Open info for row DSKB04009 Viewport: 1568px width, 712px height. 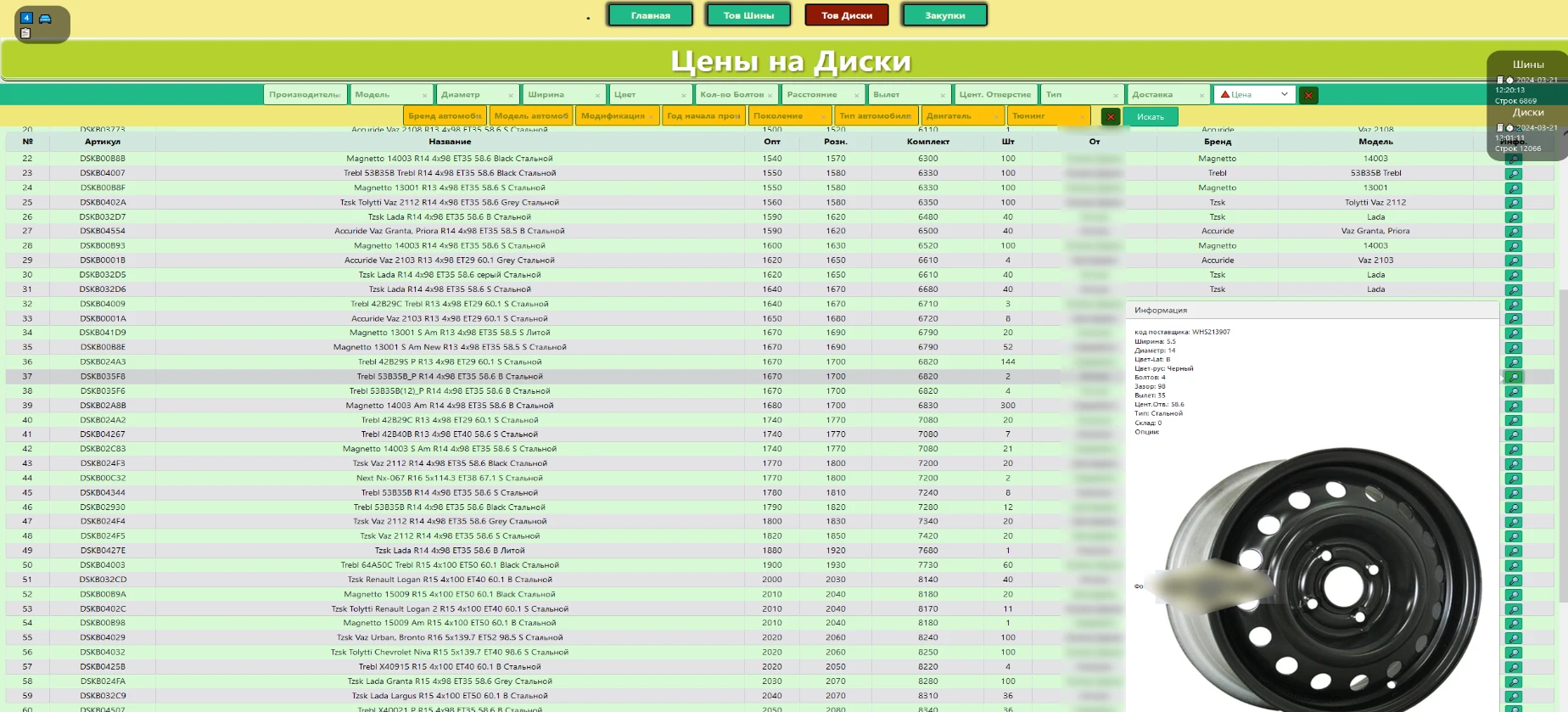[1513, 305]
